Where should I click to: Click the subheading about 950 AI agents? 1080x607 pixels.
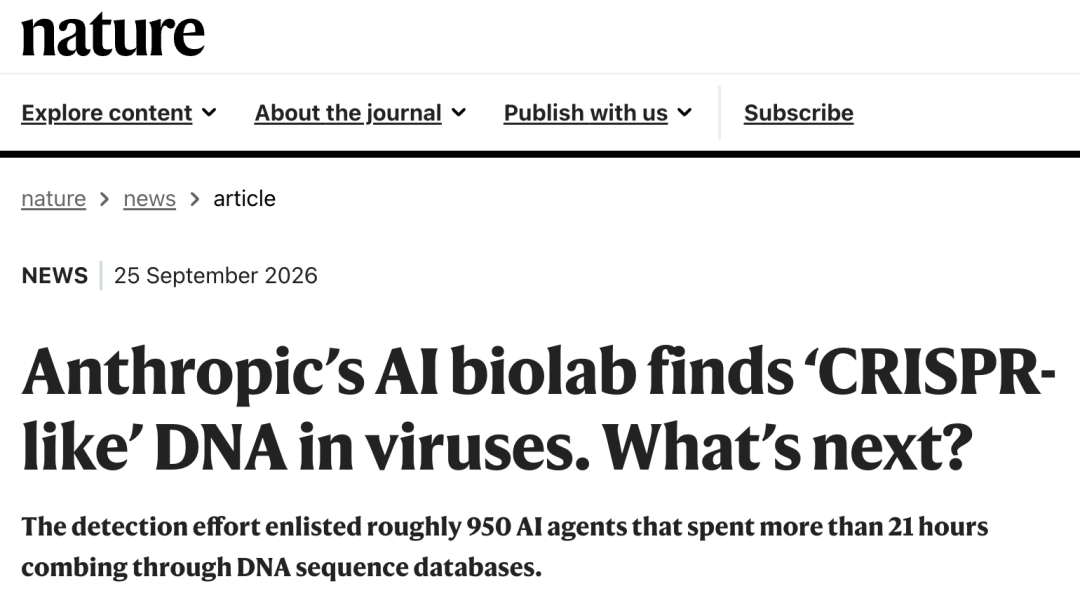coord(504,547)
